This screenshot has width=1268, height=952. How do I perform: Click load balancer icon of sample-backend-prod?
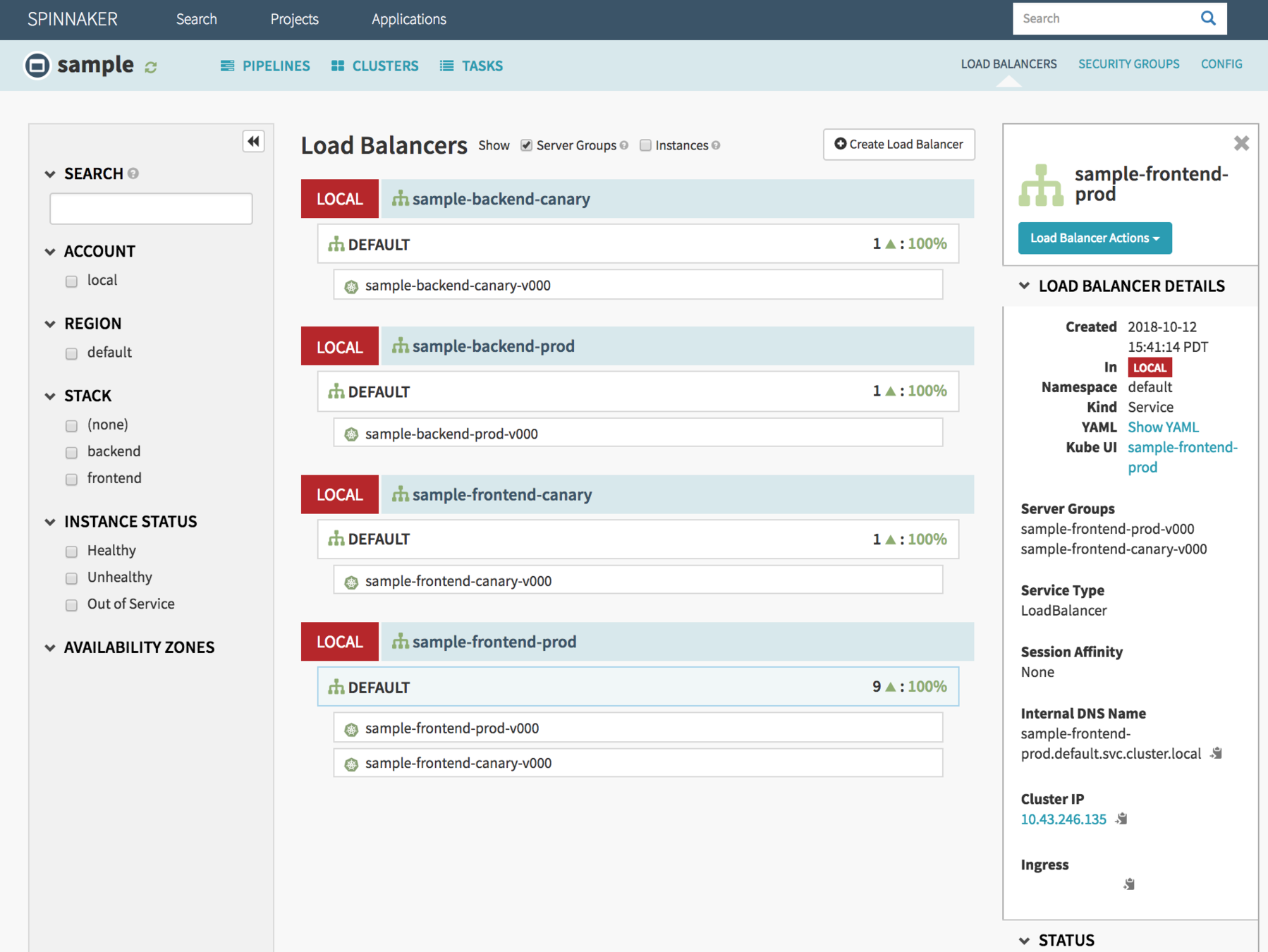(x=401, y=346)
